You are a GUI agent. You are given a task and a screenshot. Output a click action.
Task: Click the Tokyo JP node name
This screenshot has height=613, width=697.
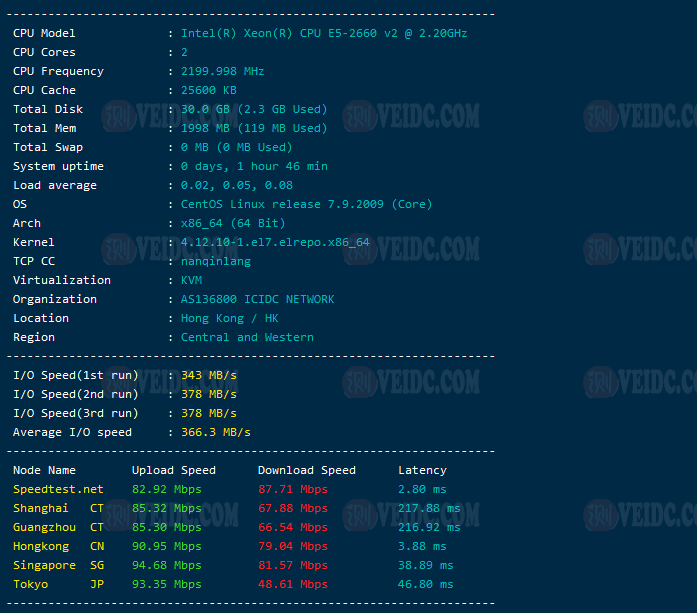pyautogui.click(x=58, y=585)
